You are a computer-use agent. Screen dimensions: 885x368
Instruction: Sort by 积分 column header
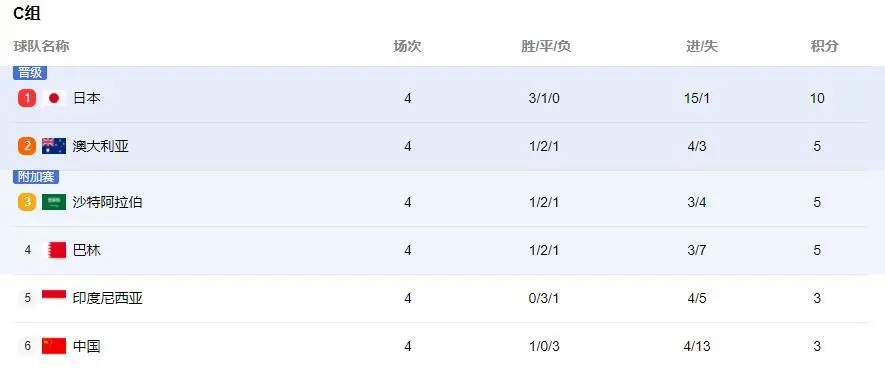pyautogui.click(x=825, y=46)
